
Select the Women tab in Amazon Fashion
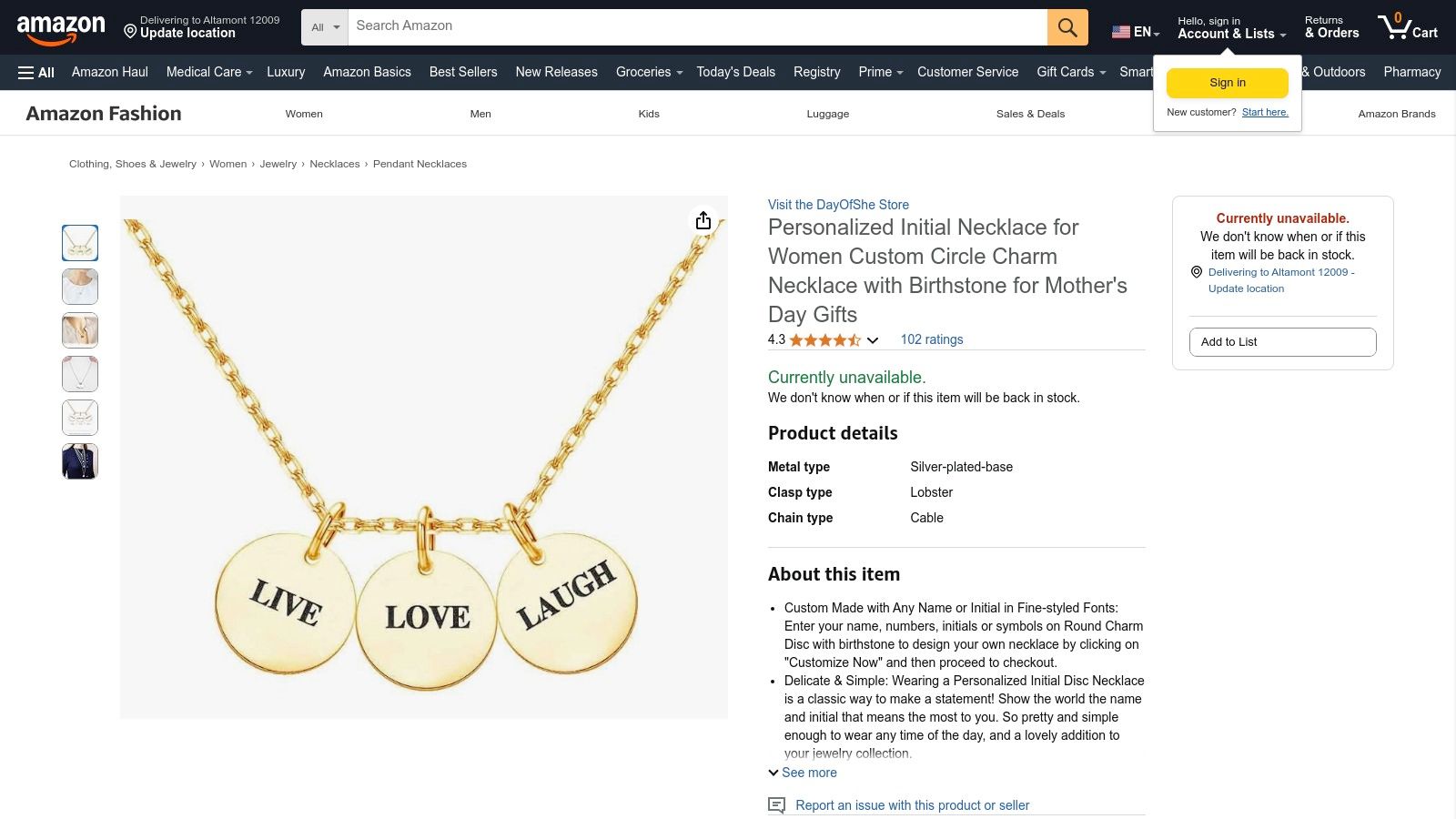point(304,114)
